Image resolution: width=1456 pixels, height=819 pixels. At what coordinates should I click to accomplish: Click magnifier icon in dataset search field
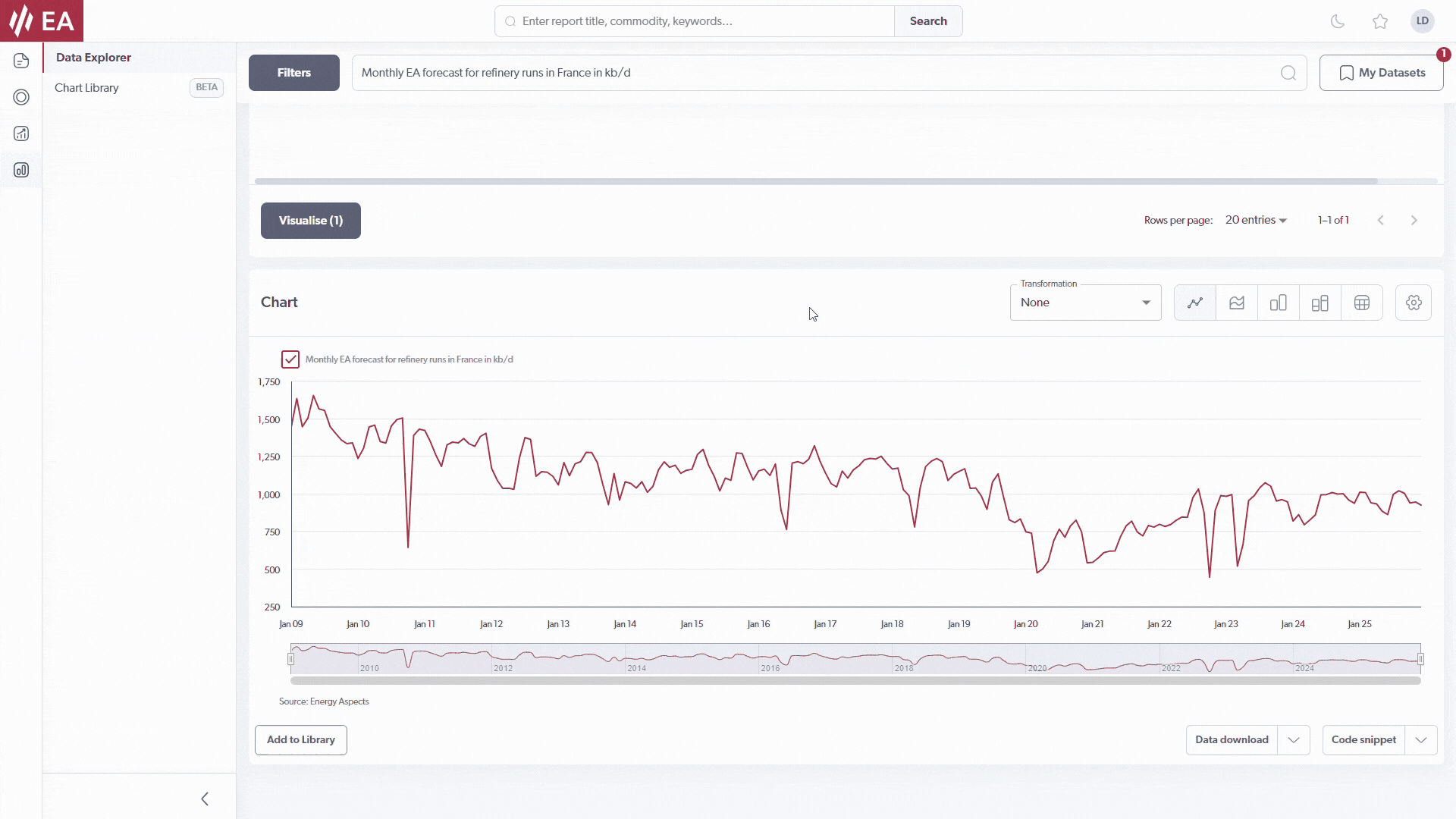pos(1288,73)
